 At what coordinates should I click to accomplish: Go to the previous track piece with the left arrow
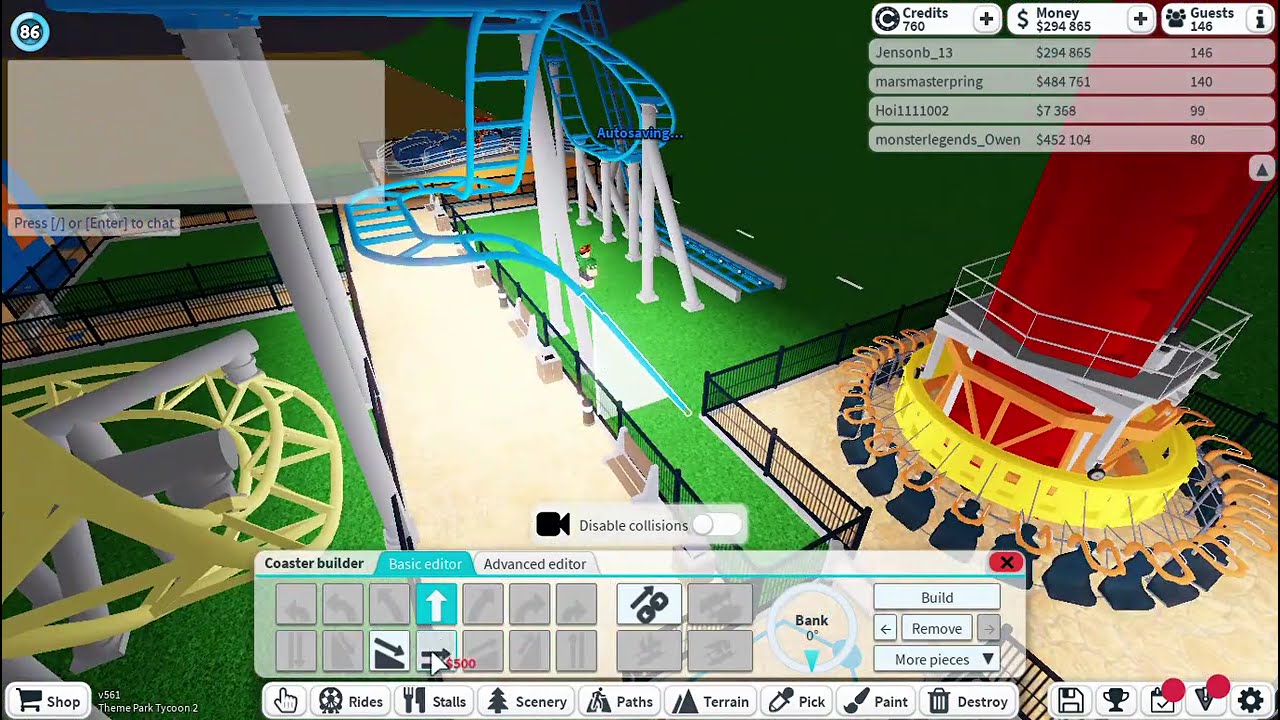click(x=886, y=628)
